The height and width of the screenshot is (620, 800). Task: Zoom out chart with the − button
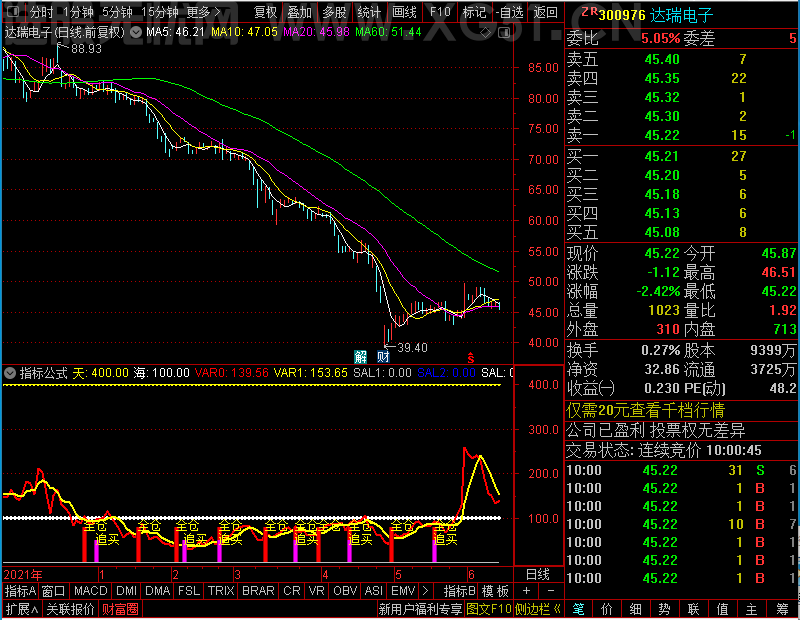551,591
